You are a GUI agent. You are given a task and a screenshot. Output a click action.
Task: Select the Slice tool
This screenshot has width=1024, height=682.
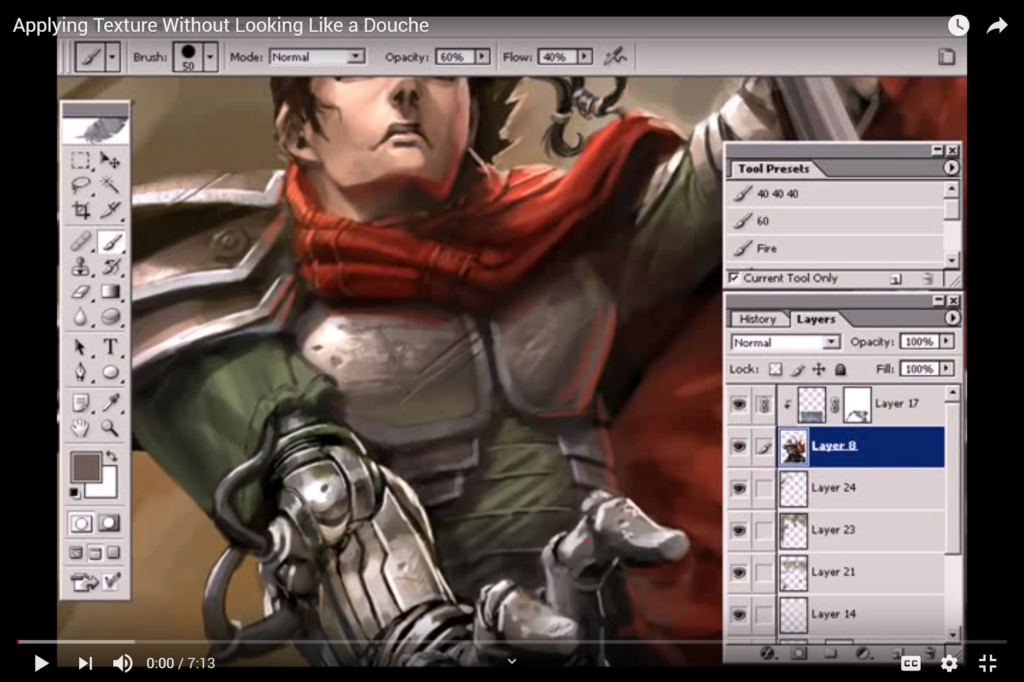(x=110, y=210)
